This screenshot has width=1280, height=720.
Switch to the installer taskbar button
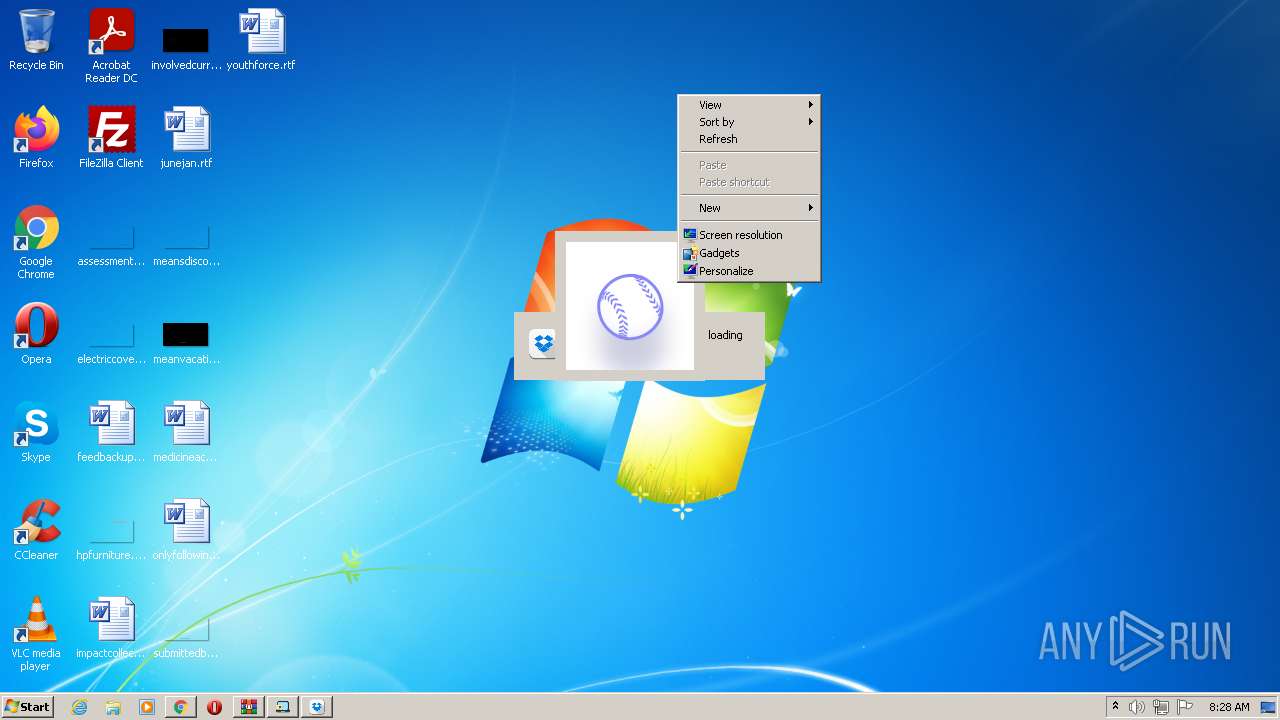[x=283, y=707]
